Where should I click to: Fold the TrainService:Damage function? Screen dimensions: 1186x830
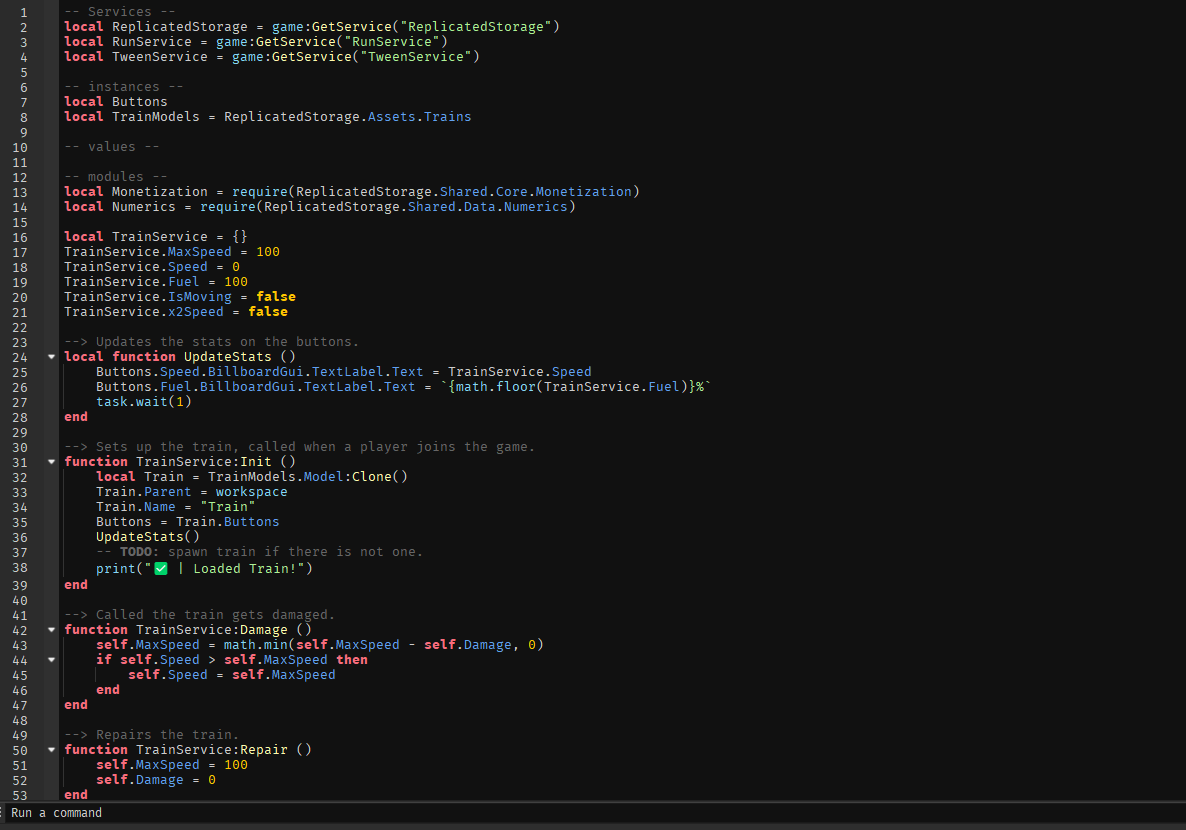point(51,630)
